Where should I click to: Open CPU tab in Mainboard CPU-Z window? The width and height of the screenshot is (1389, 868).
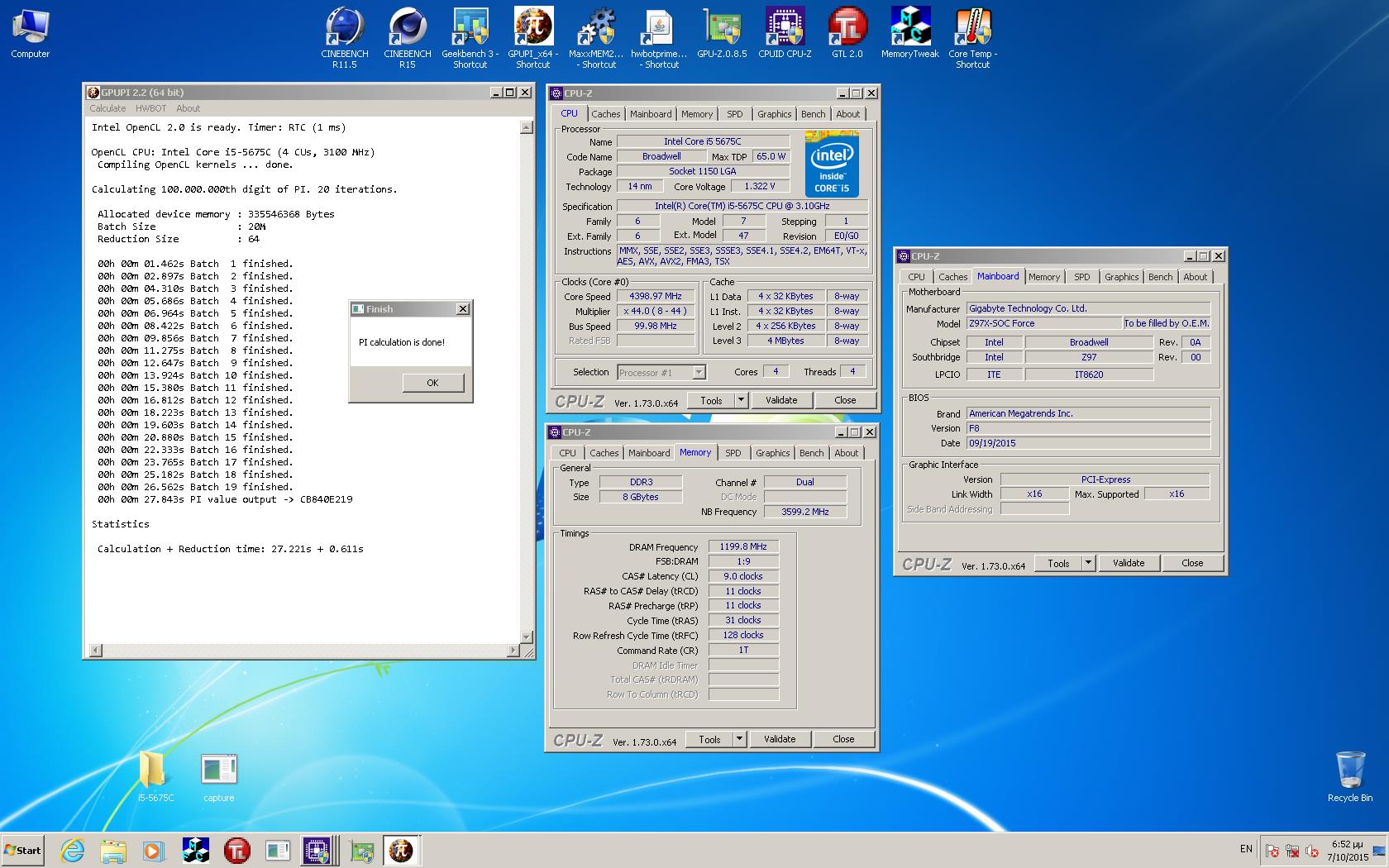coord(916,277)
